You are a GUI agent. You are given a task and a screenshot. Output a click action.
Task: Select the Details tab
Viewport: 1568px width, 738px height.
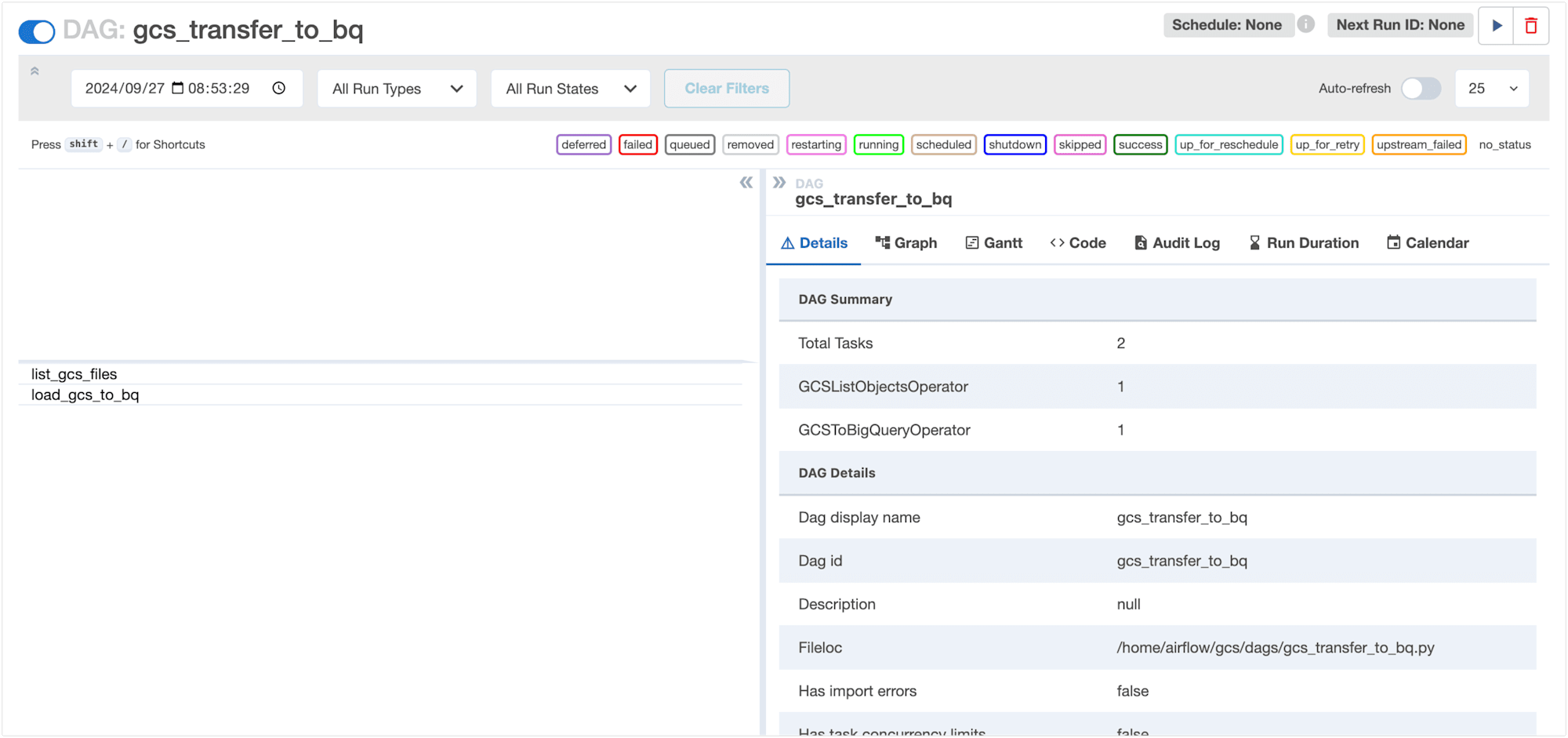[814, 243]
